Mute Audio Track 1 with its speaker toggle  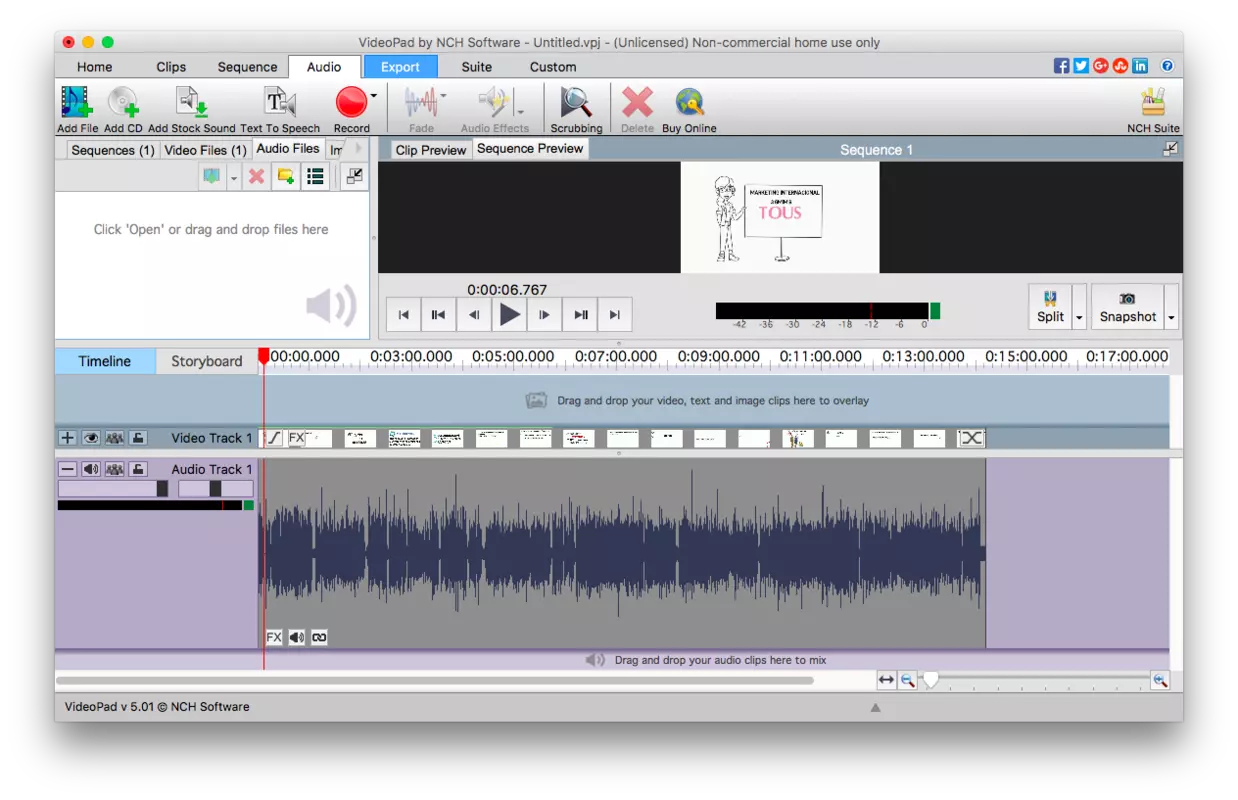click(91, 469)
